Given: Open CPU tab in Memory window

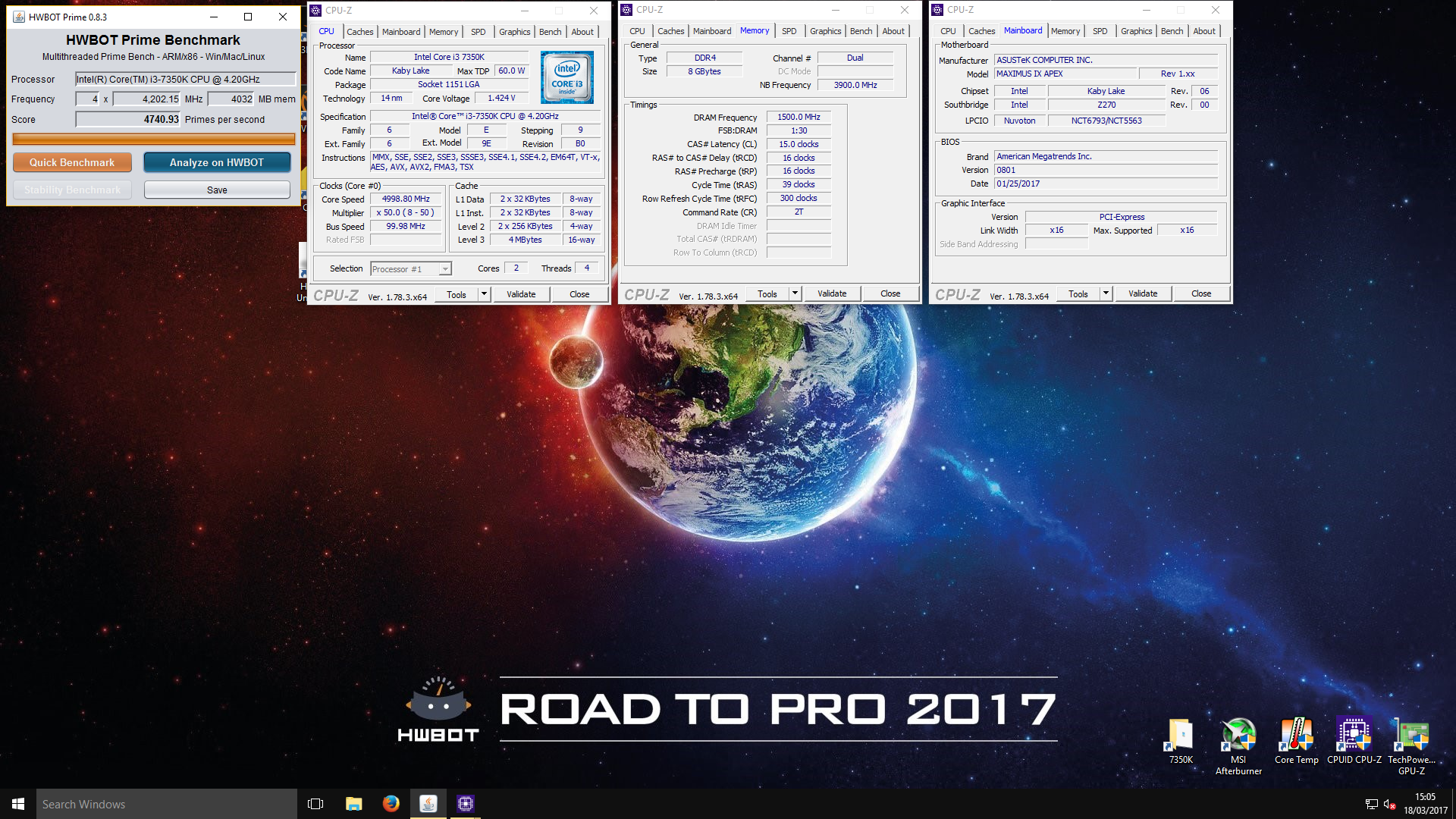Looking at the screenshot, I should [637, 31].
